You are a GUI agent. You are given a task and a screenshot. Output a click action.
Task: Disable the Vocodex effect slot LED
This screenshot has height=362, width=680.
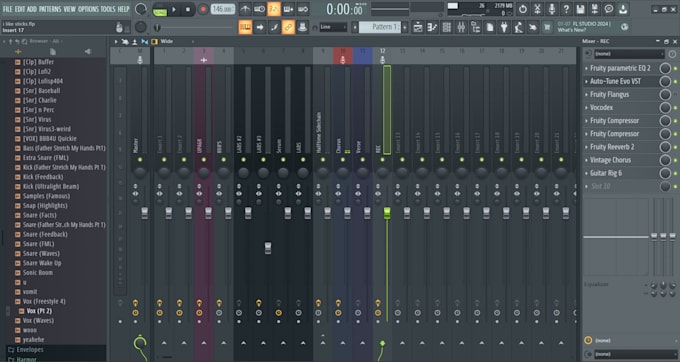pyautogui.click(x=675, y=108)
